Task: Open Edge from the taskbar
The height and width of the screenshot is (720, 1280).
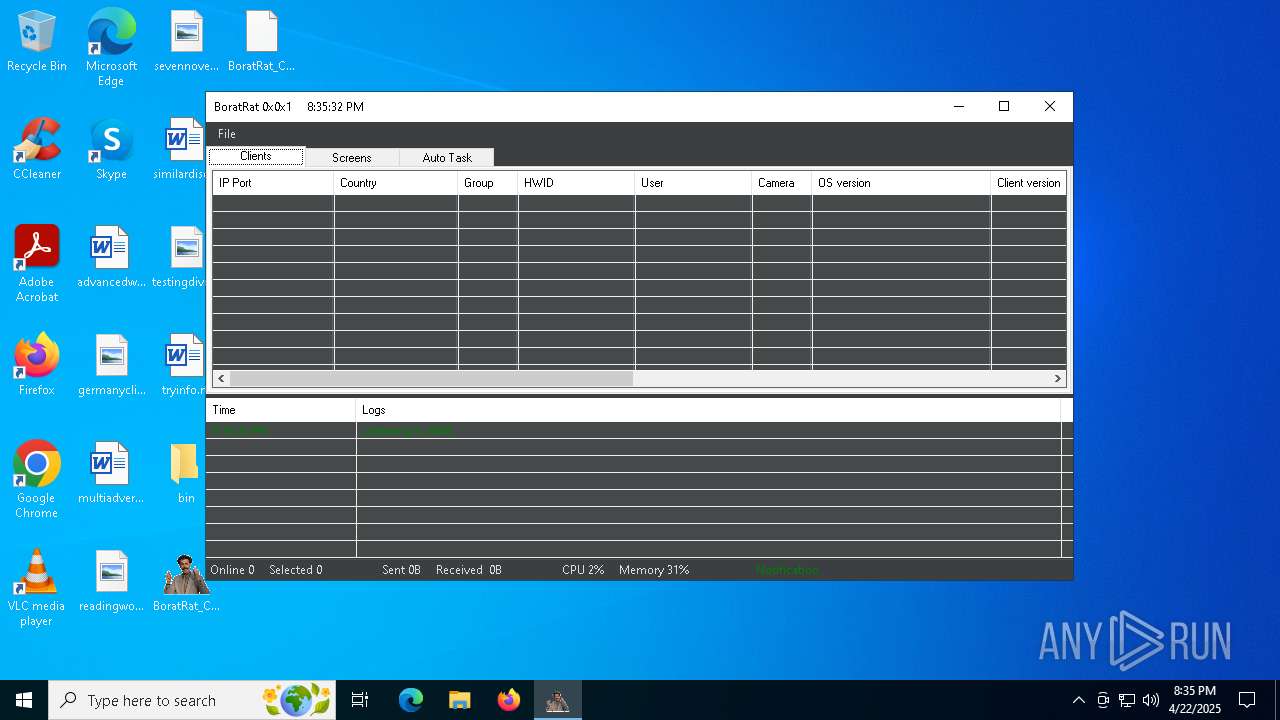Action: click(411, 700)
